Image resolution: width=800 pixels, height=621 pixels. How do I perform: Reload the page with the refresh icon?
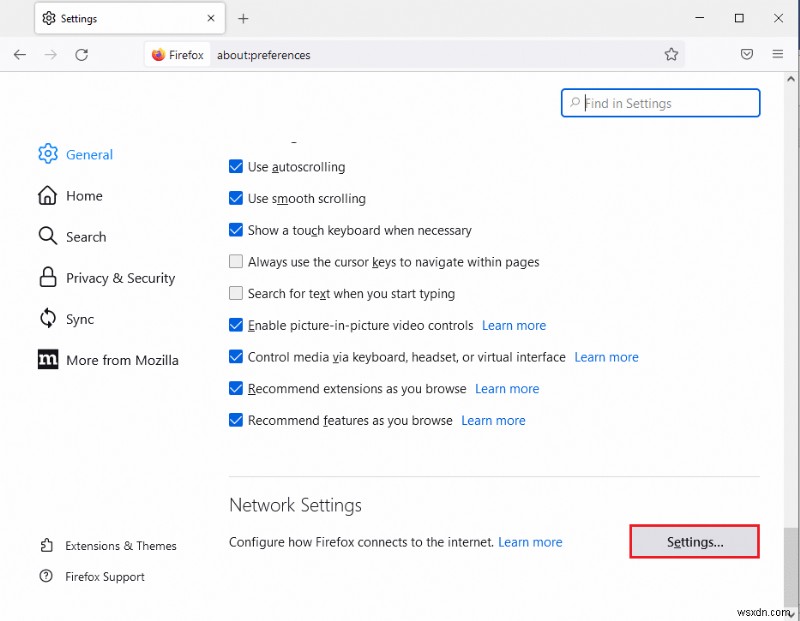click(83, 55)
